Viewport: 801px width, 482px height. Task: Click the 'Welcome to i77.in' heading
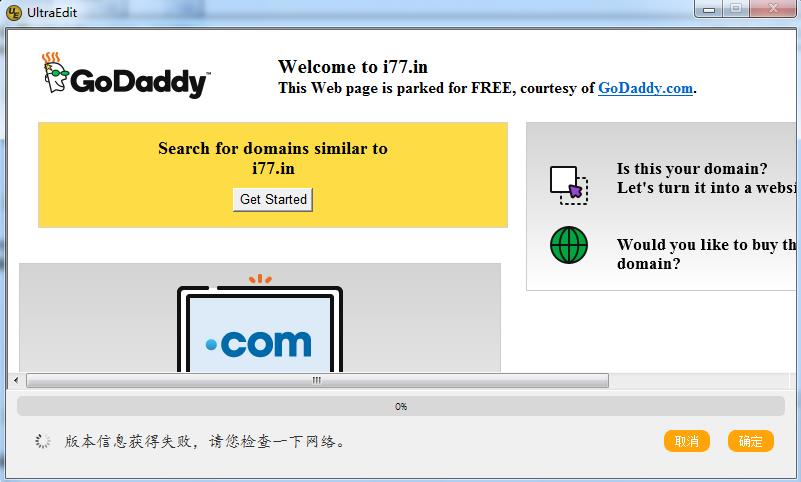tap(353, 67)
